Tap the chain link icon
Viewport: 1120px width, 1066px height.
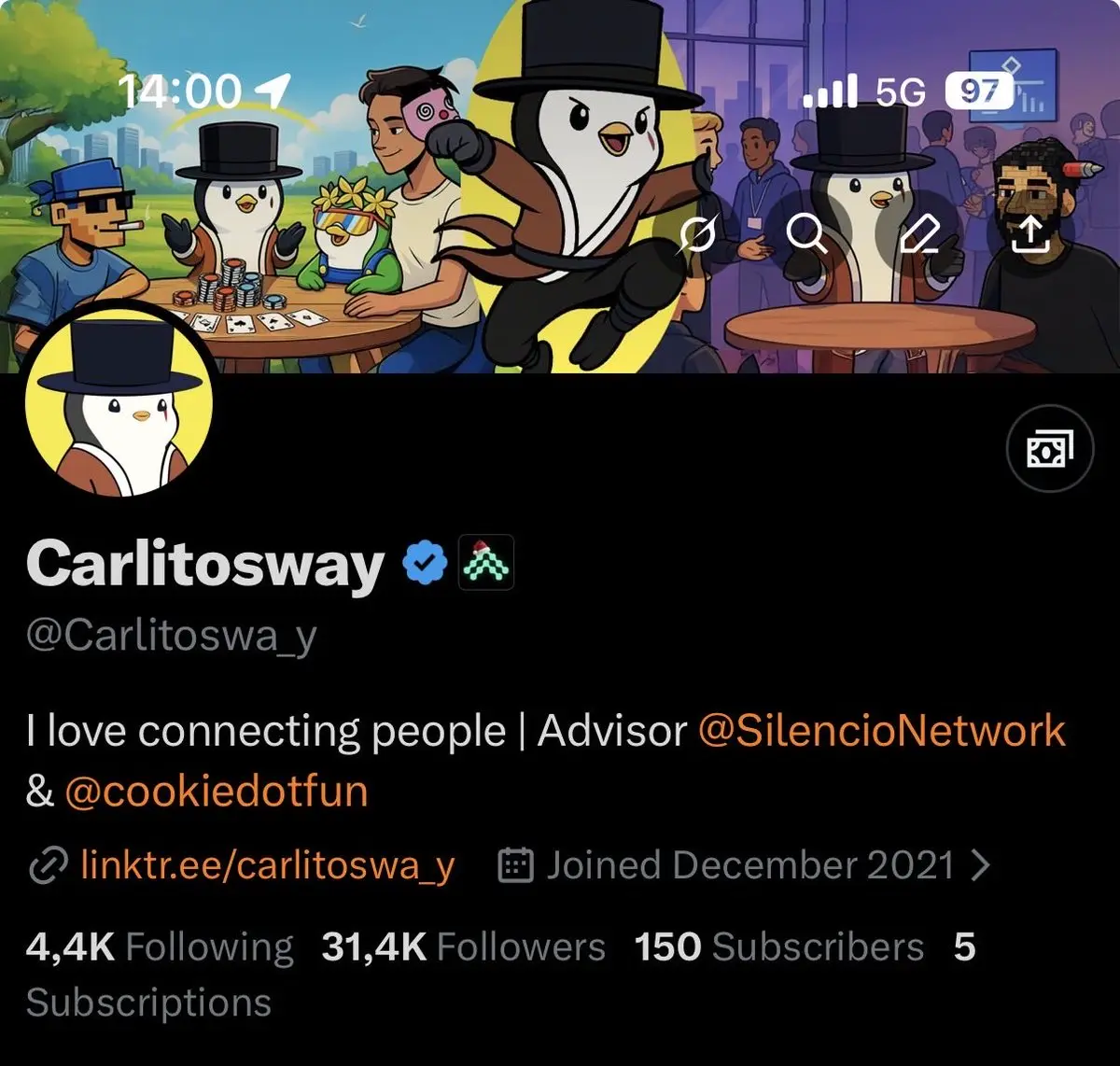point(49,866)
